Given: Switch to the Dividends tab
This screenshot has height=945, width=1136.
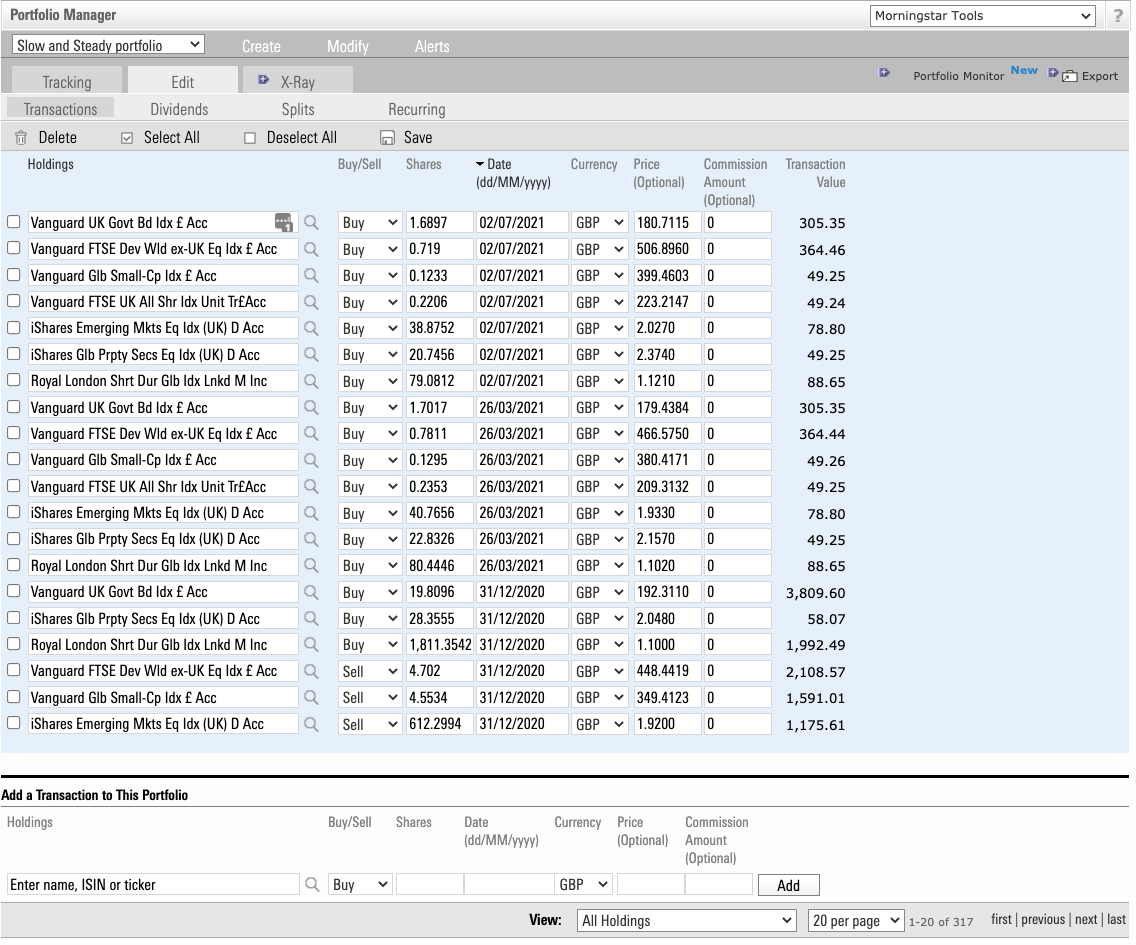Looking at the screenshot, I should click(179, 108).
